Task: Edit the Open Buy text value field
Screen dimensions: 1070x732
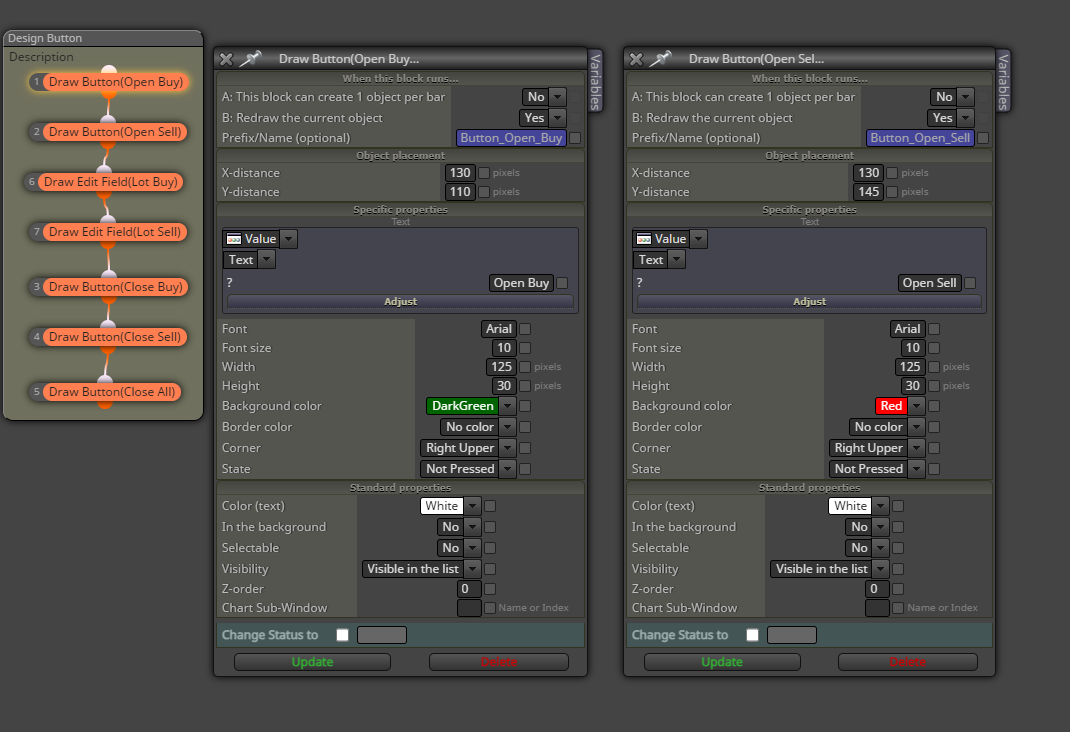Action: pos(521,283)
